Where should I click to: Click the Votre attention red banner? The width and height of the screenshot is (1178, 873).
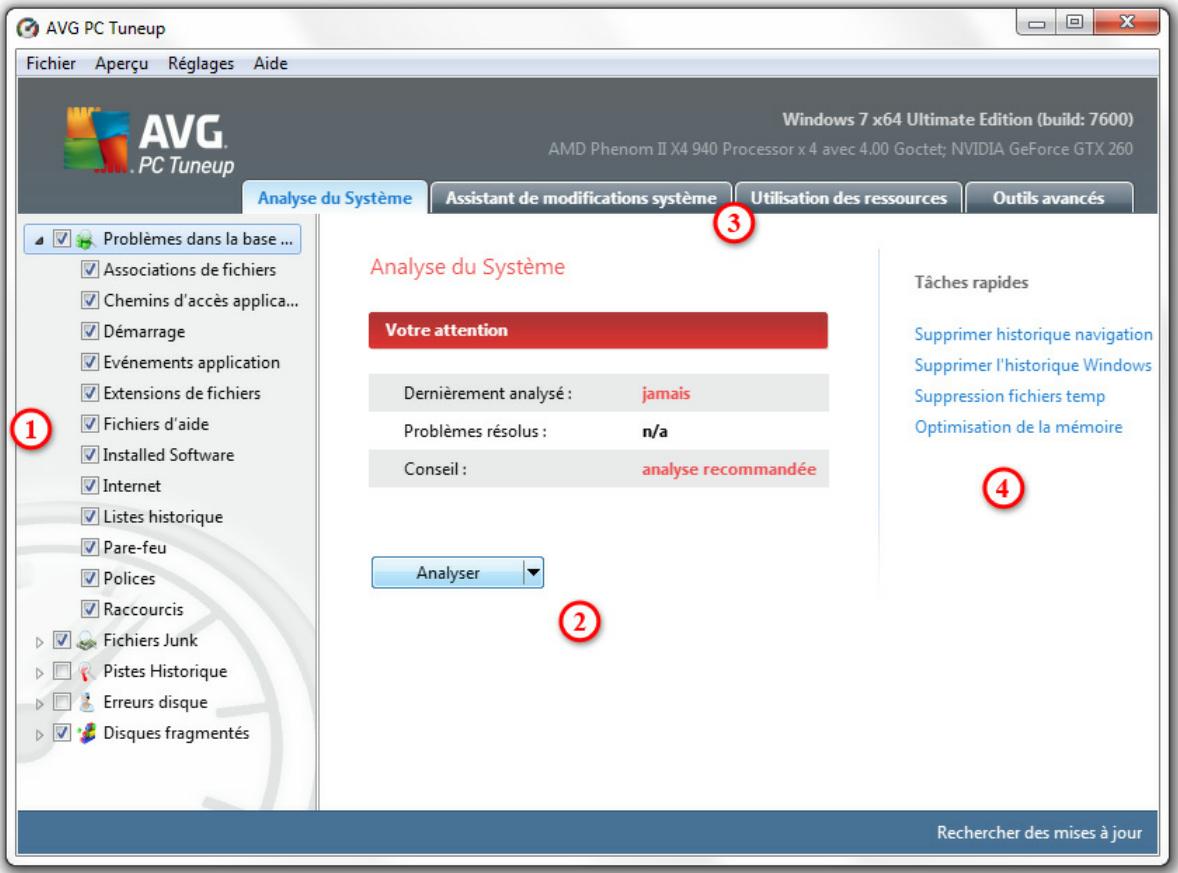[598, 330]
